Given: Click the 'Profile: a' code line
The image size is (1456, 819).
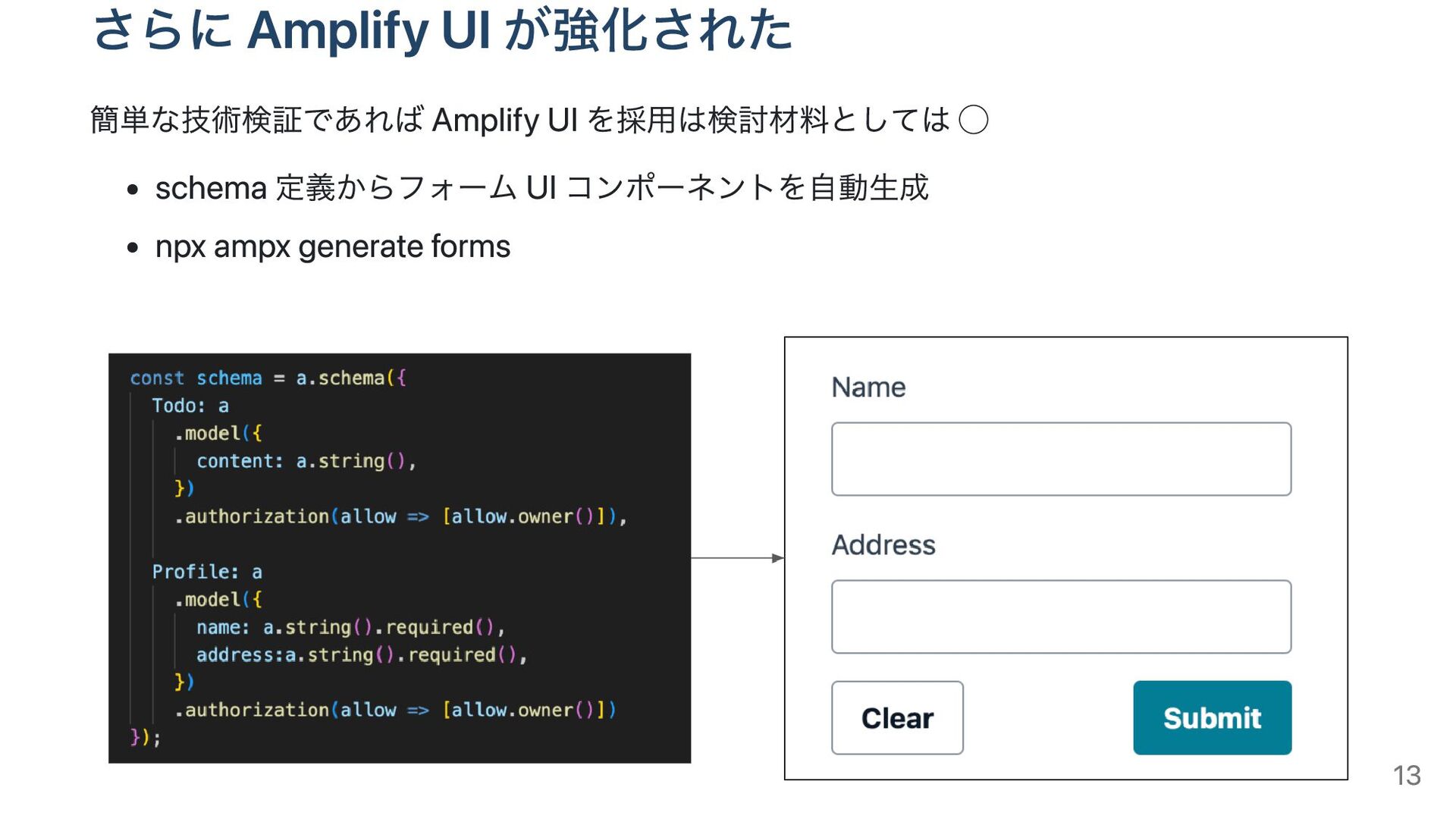Looking at the screenshot, I should pyautogui.click(x=207, y=572).
